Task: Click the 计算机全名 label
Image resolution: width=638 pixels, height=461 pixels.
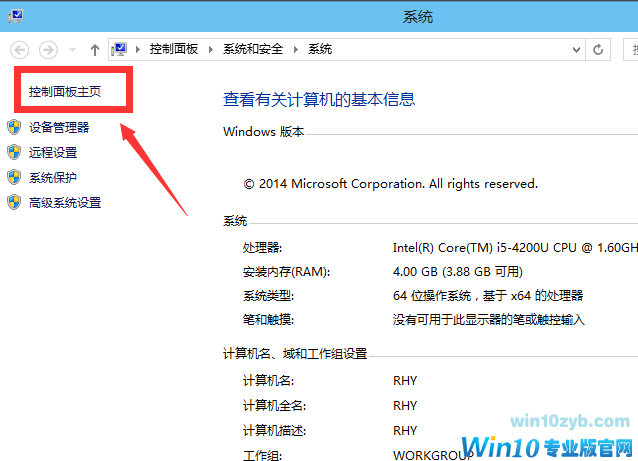Action: click(274, 406)
